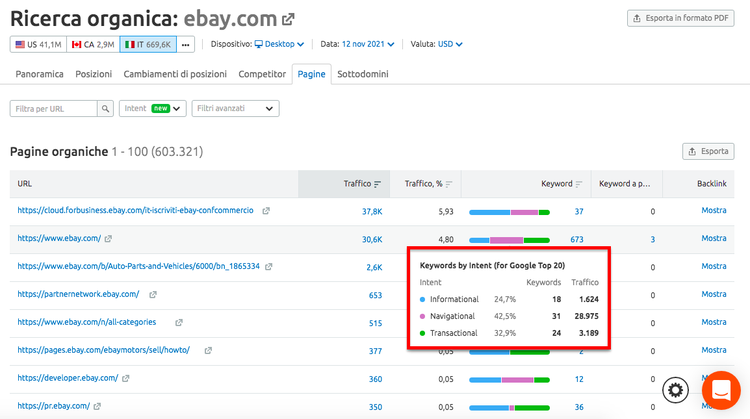Select IT 669,6K database
The height and width of the screenshot is (419, 750).
[148, 44]
